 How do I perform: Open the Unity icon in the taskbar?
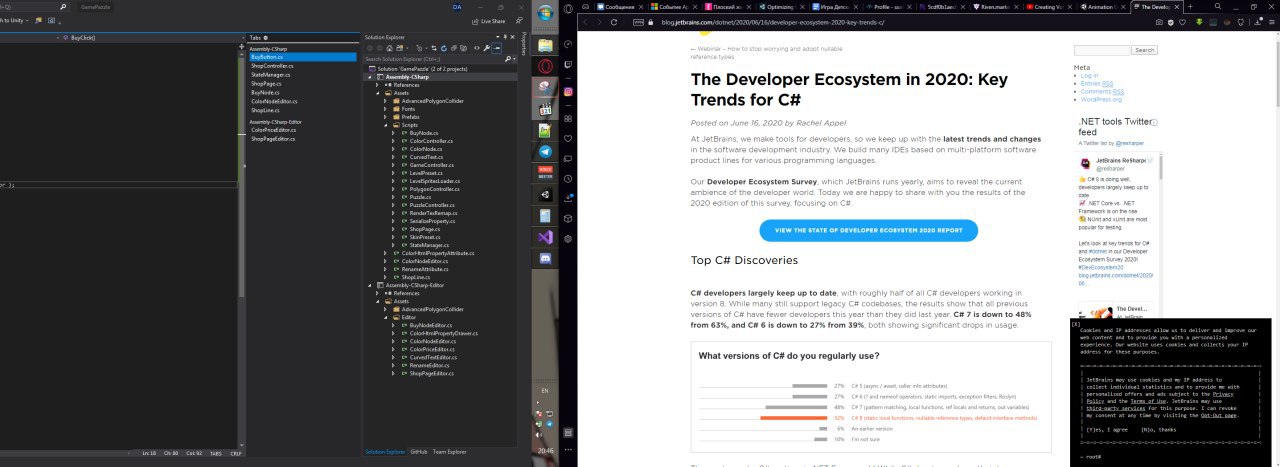coord(545,194)
